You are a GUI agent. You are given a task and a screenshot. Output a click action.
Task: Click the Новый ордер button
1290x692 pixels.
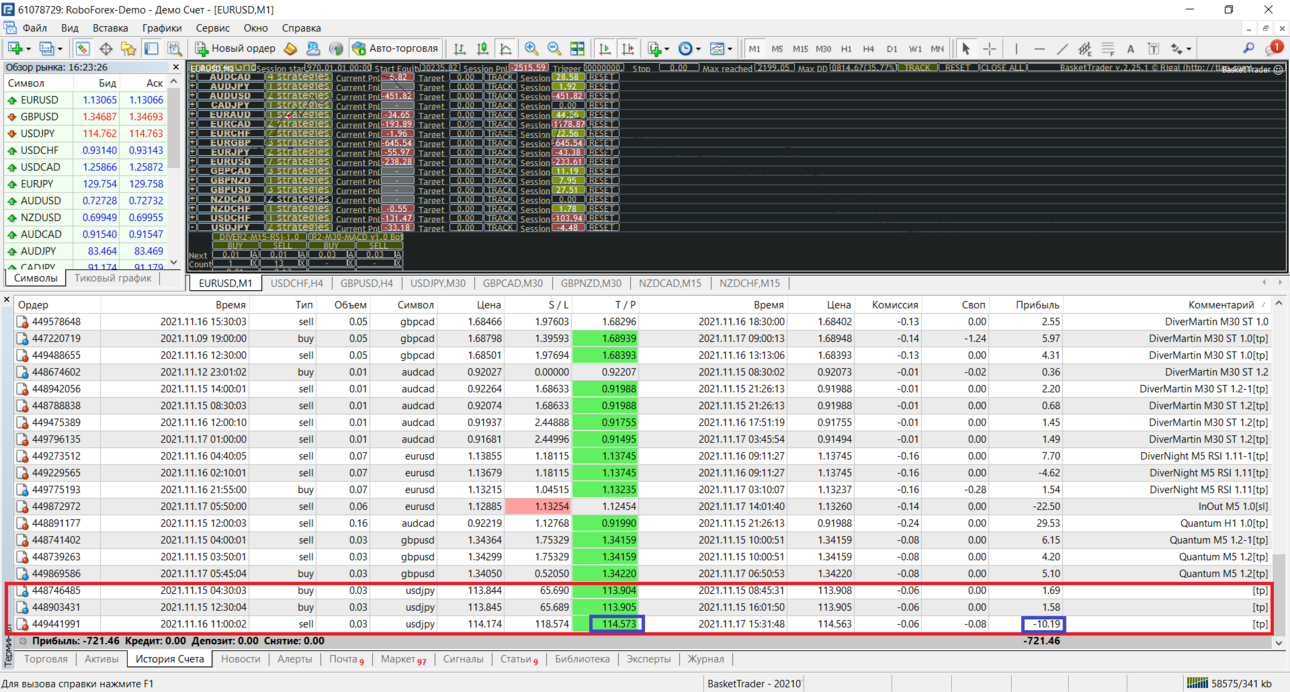[x=236, y=48]
